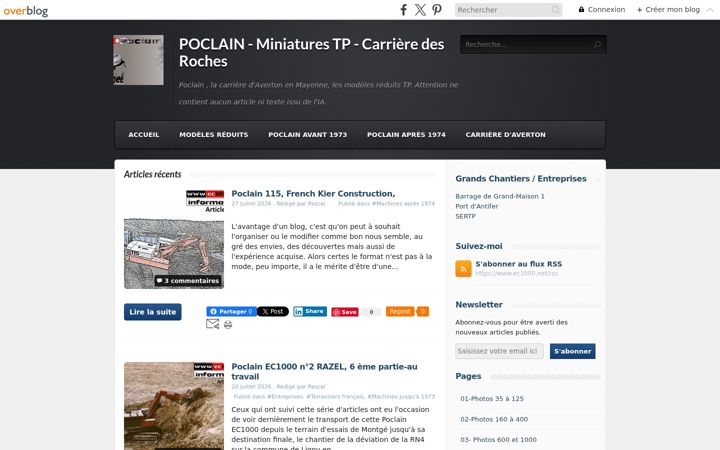Open Barrage de Grand-Maison 1 link
This screenshot has width=720, height=450.
click(x=500, y=196)
